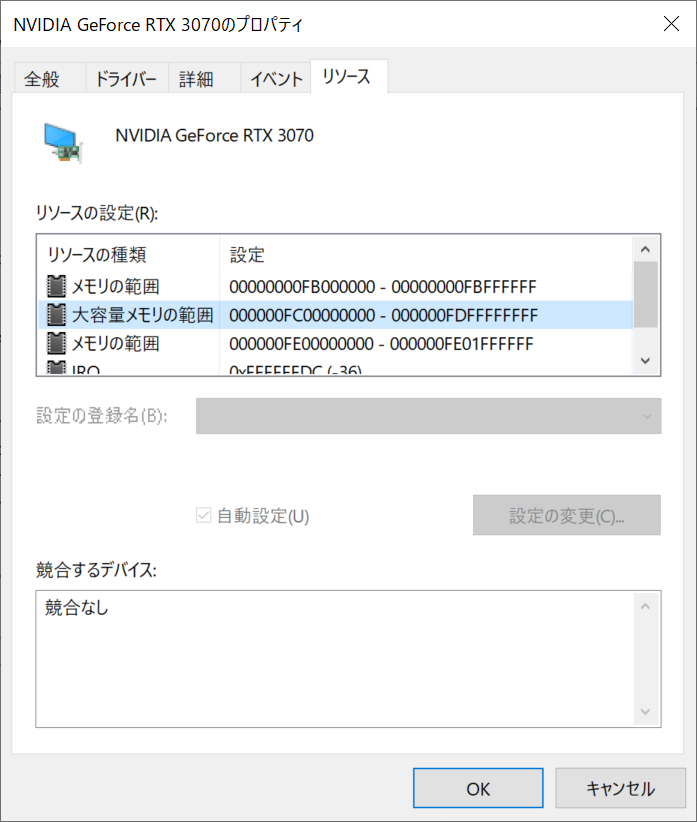Select range 000000FE00000000 - 000000FE01FFFFFF
The height and width of the screenshot is (822, 697).
[381, 343]
